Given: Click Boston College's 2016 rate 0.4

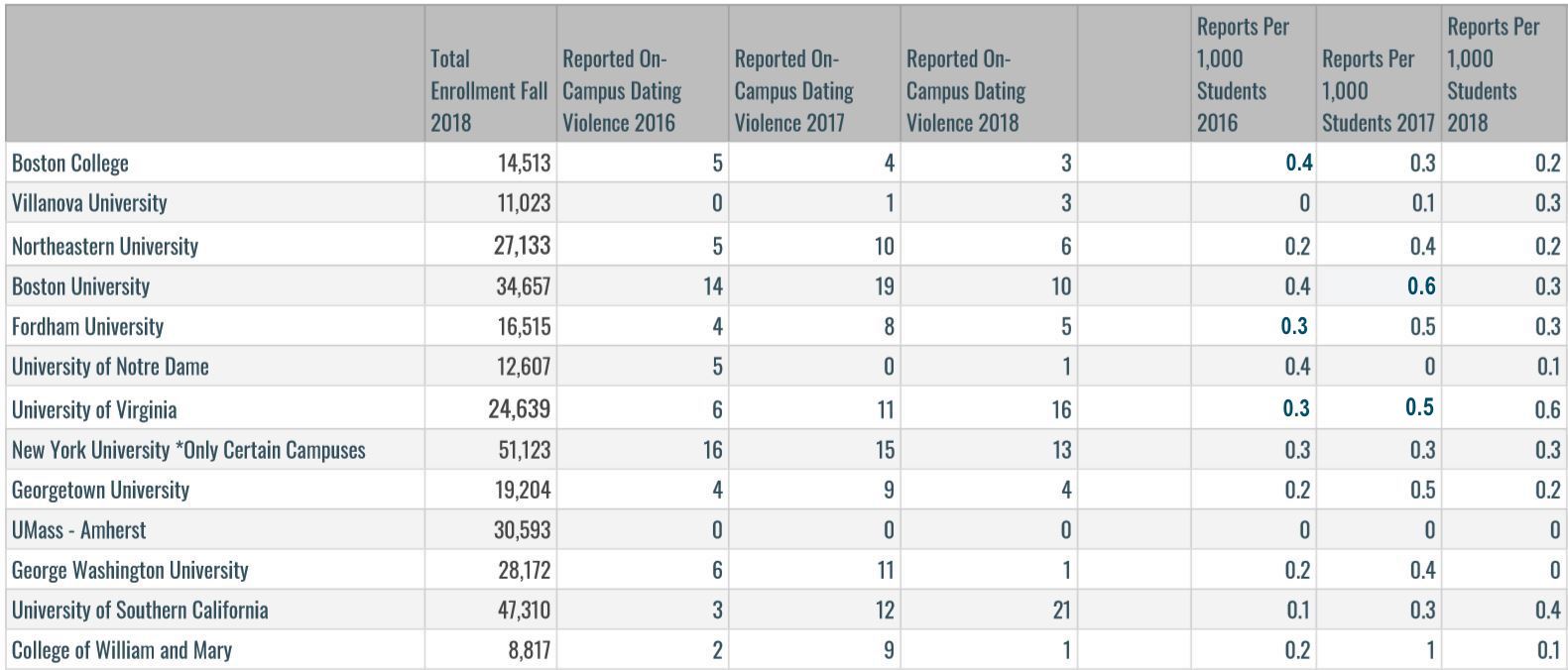Looking at the screenshot, I should [1299, 163].
